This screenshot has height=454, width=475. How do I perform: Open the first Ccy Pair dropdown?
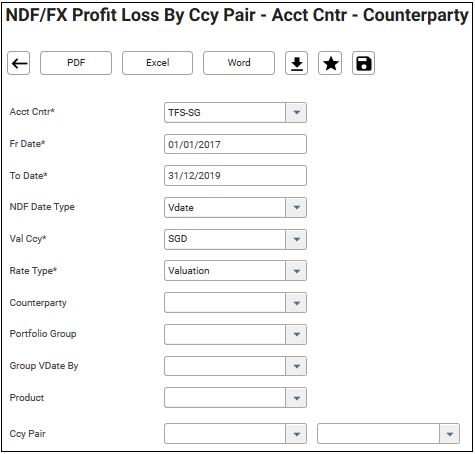click(x=296, y=434)
